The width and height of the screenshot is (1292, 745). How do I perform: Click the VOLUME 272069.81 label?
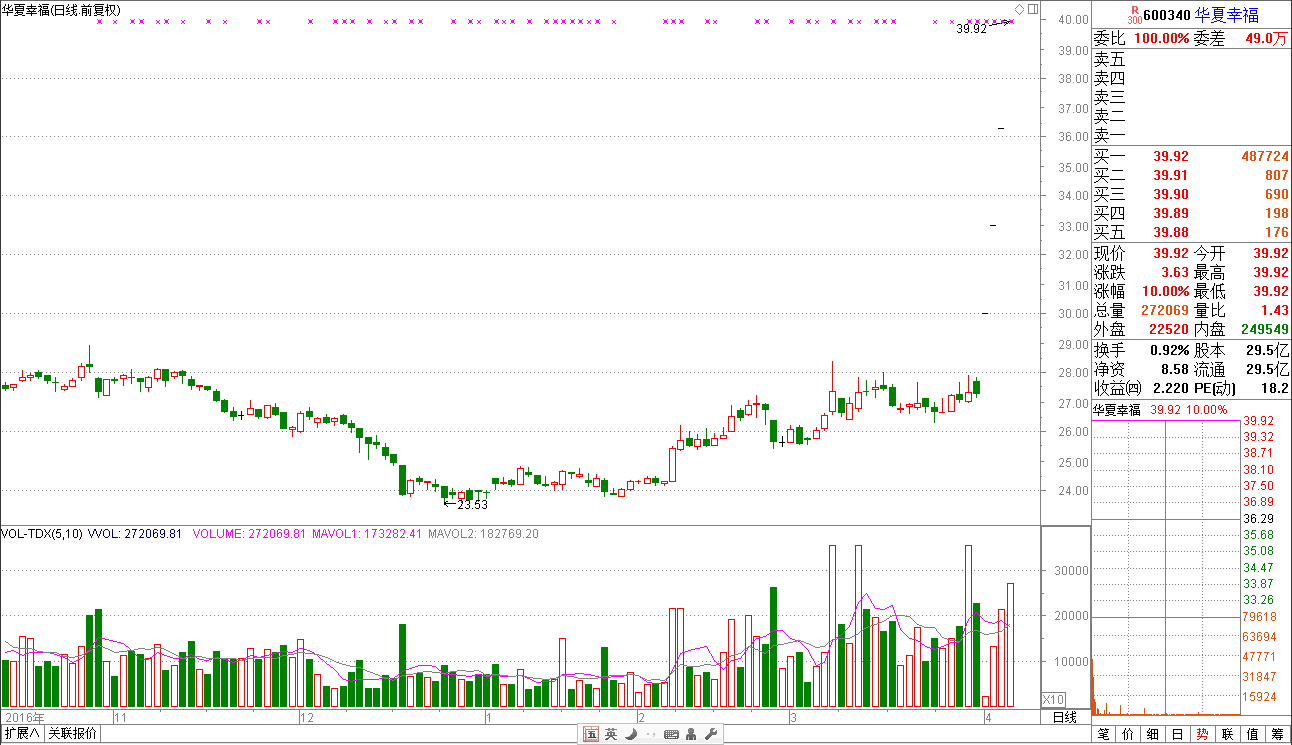[248, 534]
